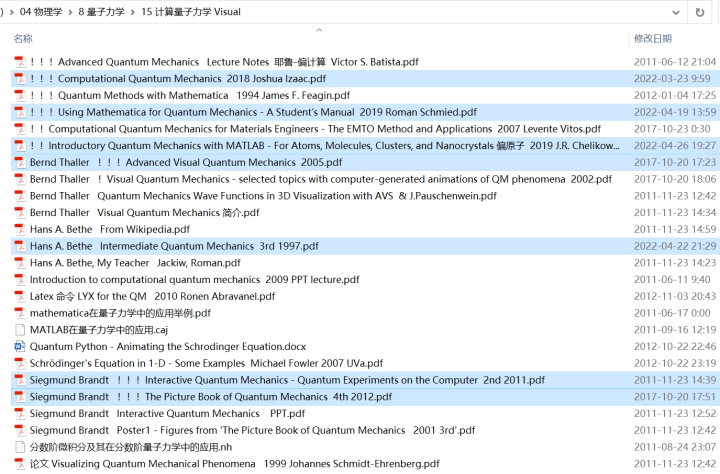720x474 pixels.
Task: Click PDF icon of Latex 命令 LYX for the QM
Action: (x=20, y=296)
